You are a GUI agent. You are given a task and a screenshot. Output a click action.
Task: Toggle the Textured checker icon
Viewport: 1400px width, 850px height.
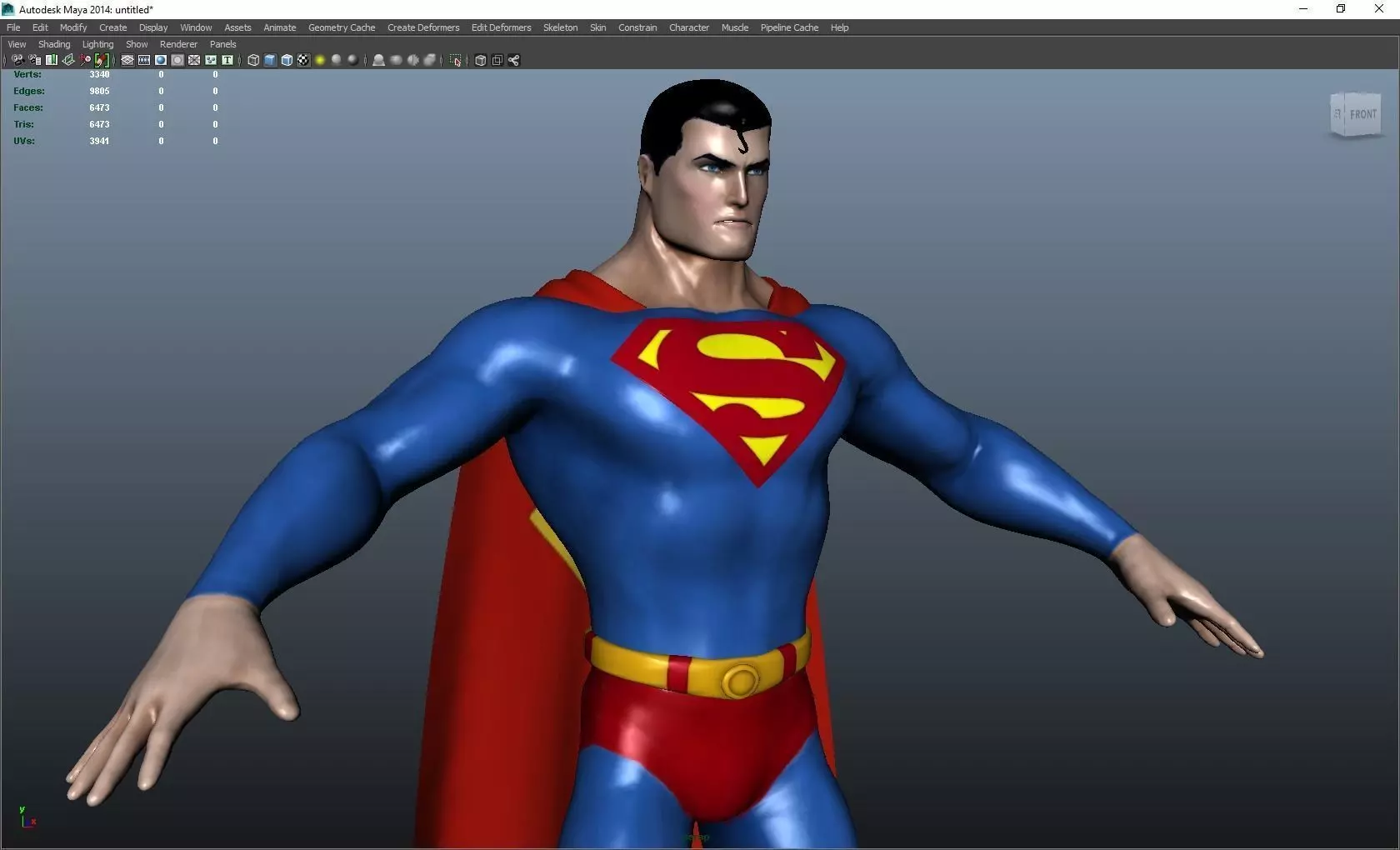coord(303,60)
